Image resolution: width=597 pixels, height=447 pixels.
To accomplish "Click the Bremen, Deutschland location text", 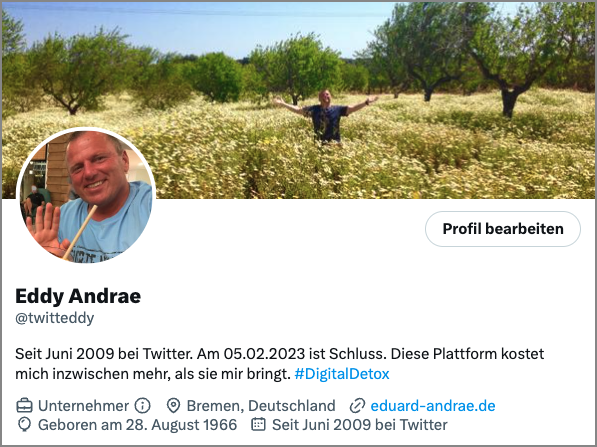I will 261,406.
